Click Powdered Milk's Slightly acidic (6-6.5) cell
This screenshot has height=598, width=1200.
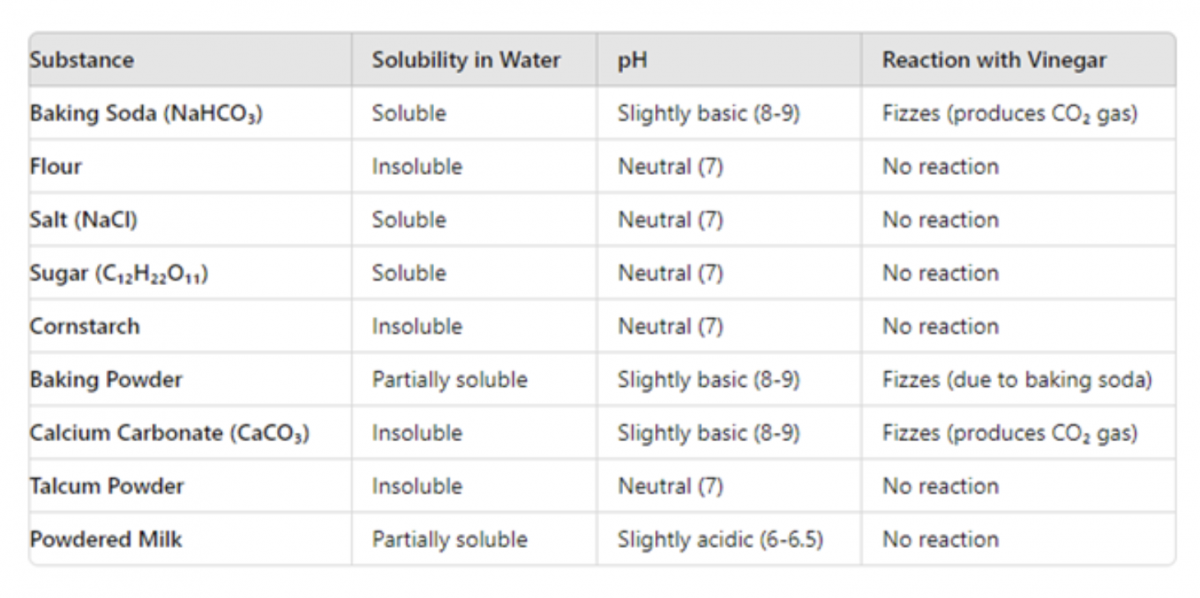(x=720, y=540)
